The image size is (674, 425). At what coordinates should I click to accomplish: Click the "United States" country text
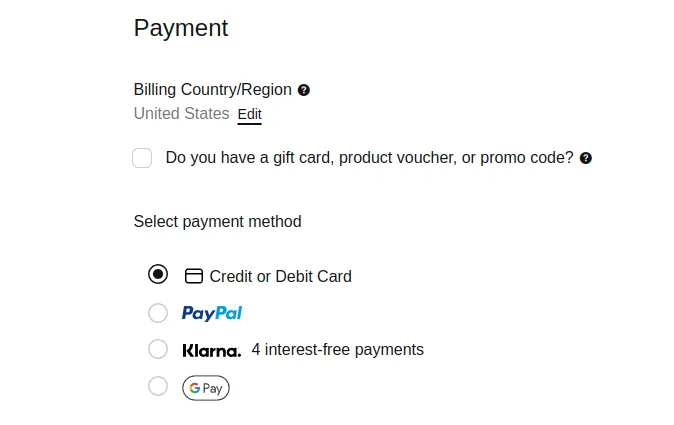coord(181,114)
